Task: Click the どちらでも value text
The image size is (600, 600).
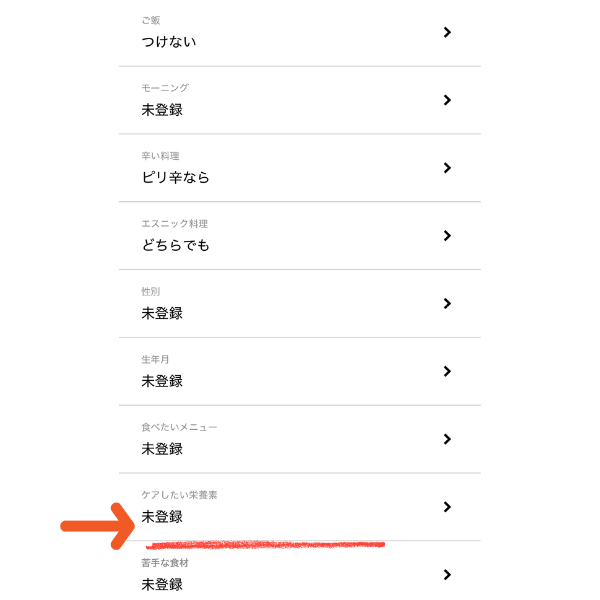Action: (x=176, y=245)
